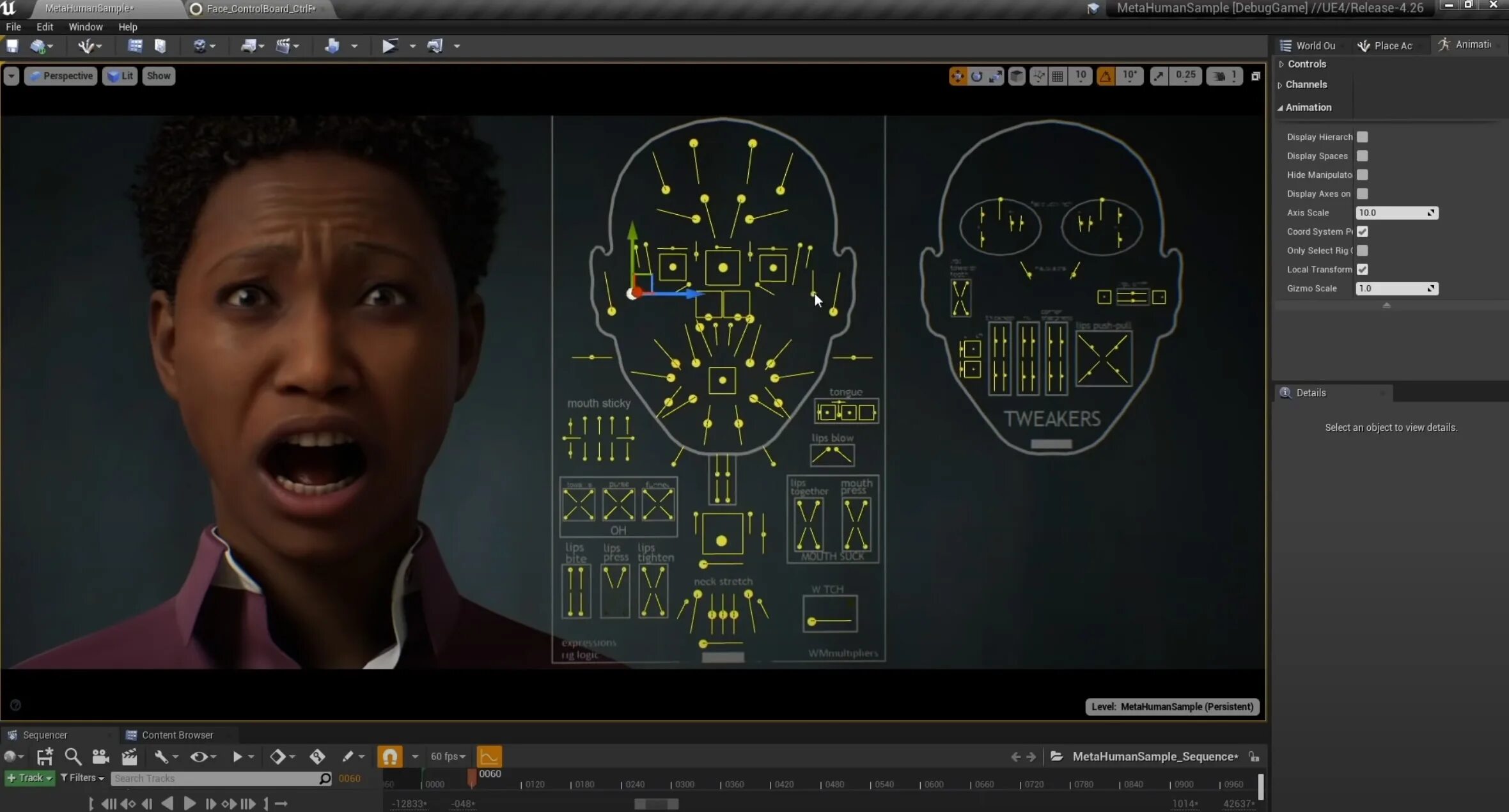1509x812 pixels.
Task: Open the Window menu
Action: tap(85, 27)
